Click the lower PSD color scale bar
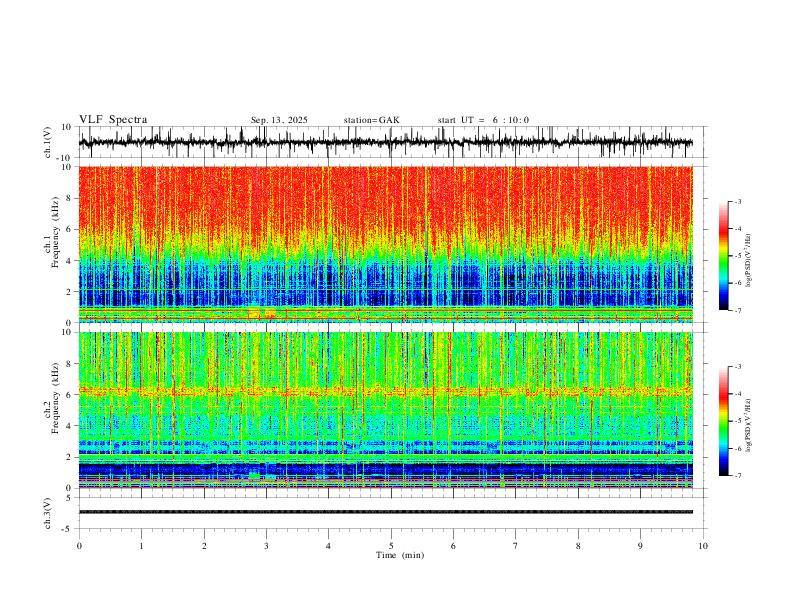Viewport: 792px width, 612px height. click(723, 421)
